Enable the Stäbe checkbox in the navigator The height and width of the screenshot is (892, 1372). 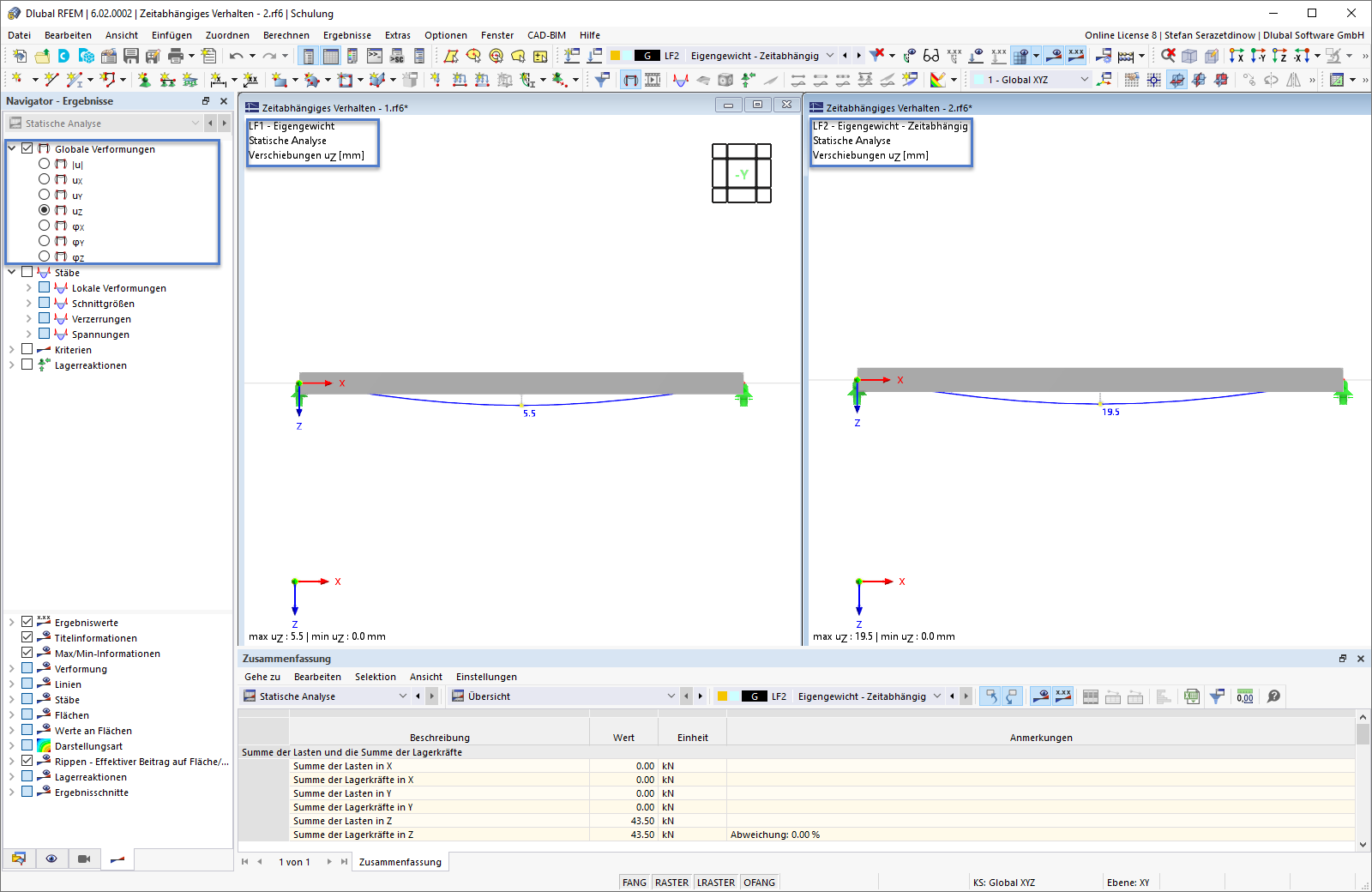(x=27, y=272)
